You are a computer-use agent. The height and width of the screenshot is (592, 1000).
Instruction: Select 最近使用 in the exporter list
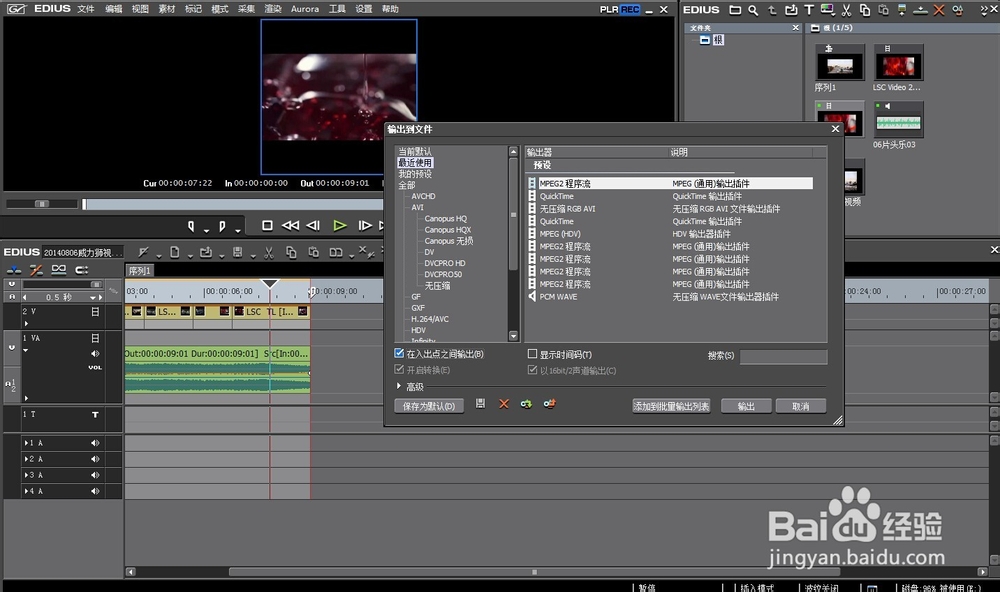tap(415, 163)
